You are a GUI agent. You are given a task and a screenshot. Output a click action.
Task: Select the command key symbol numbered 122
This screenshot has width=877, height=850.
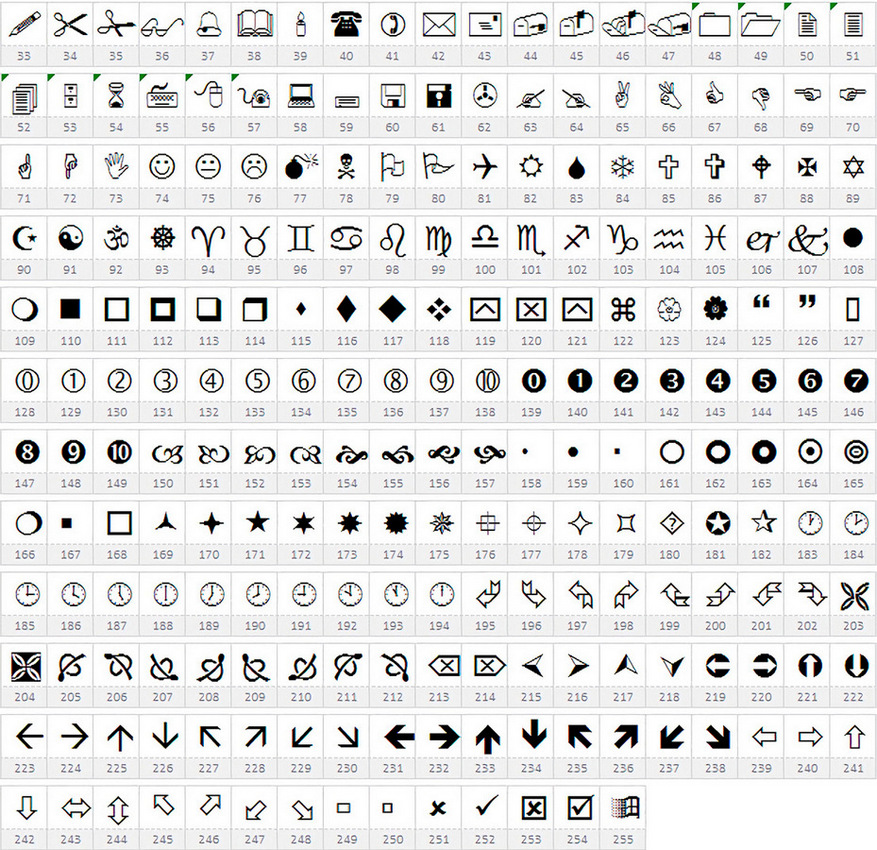click(623, 309)
